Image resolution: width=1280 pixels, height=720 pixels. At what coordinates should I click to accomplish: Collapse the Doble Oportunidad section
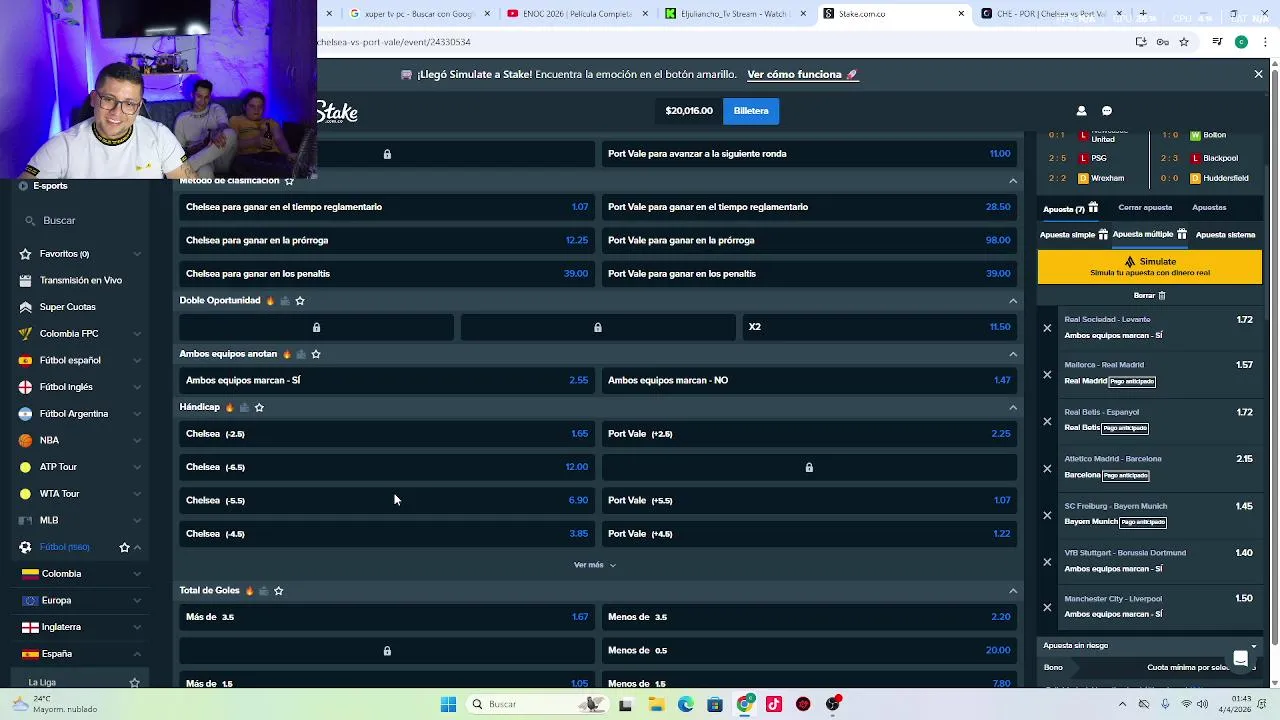coord(1013,300)
